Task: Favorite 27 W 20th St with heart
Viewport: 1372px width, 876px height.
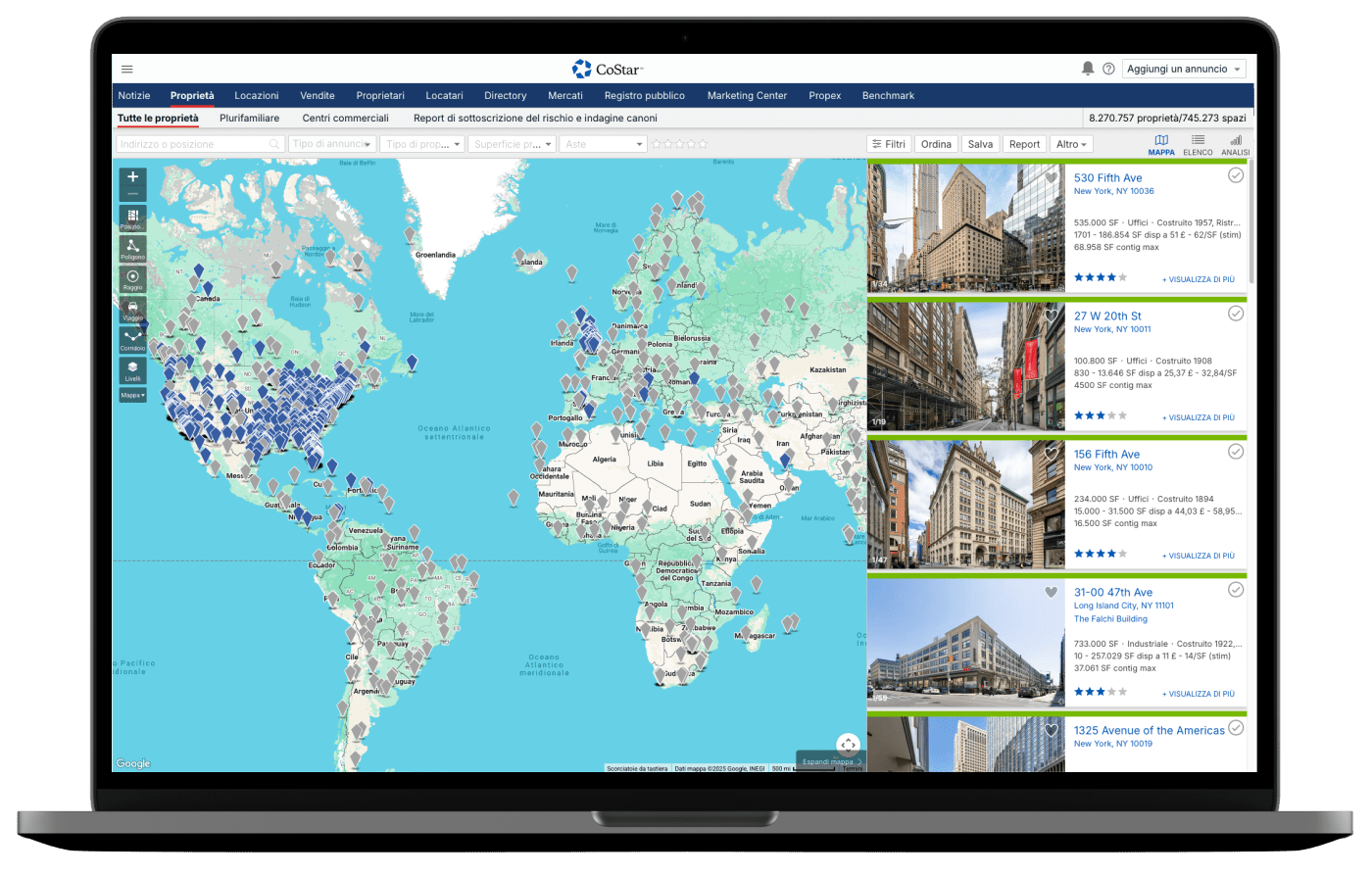Action: click(1051, 316)
